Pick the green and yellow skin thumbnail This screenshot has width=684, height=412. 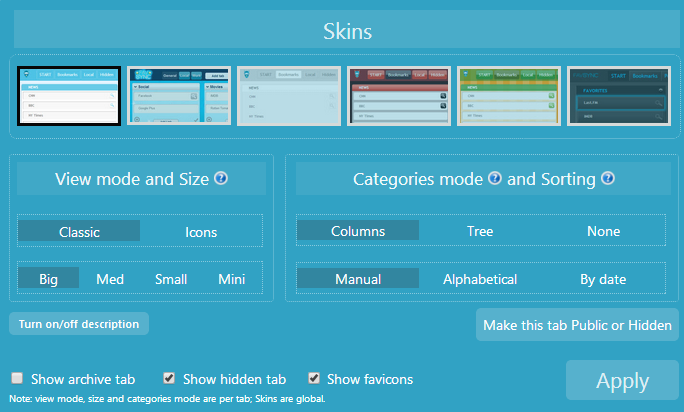coord(508,96)
